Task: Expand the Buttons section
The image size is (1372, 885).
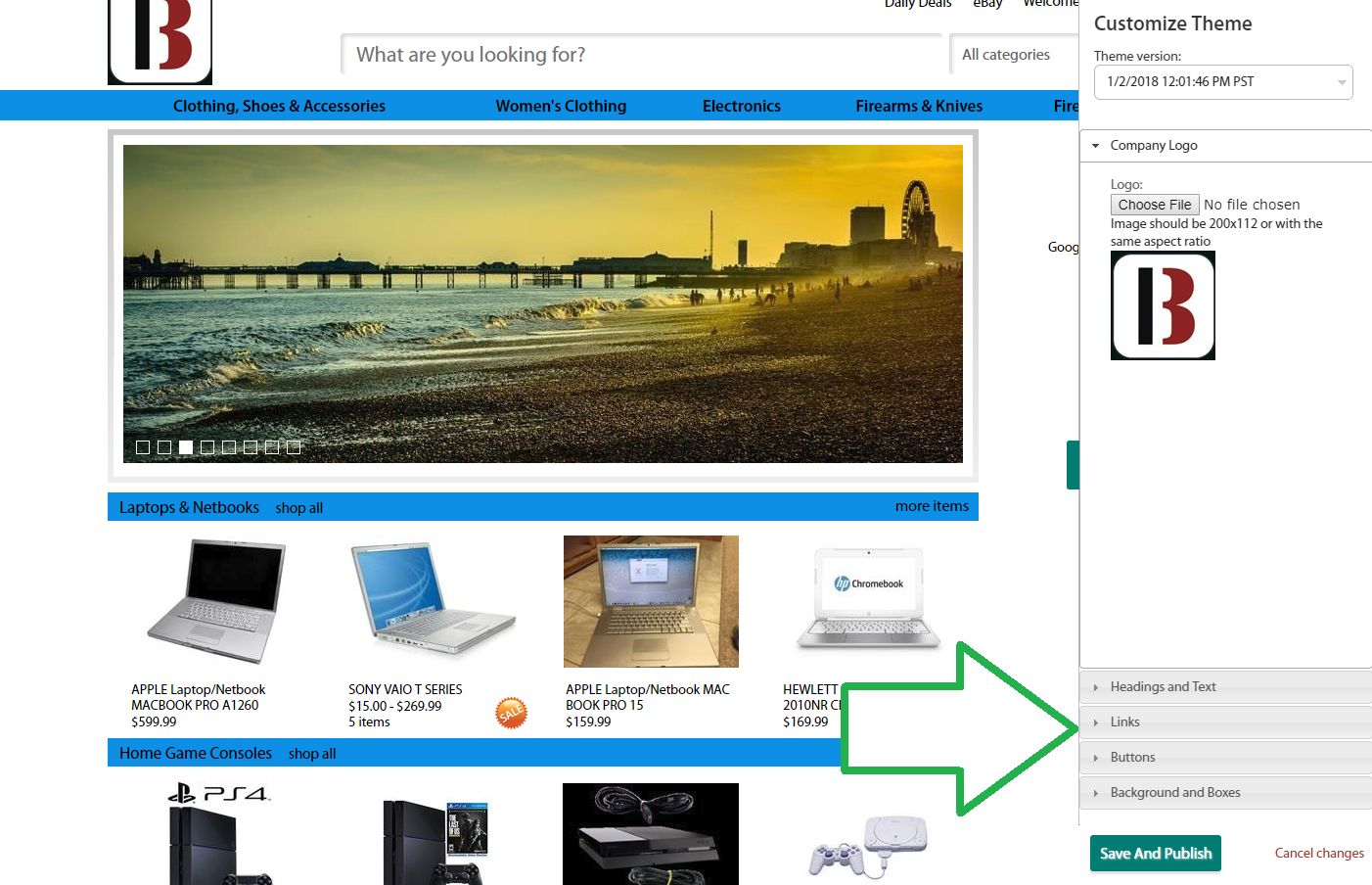Action: pos(1132,758)
